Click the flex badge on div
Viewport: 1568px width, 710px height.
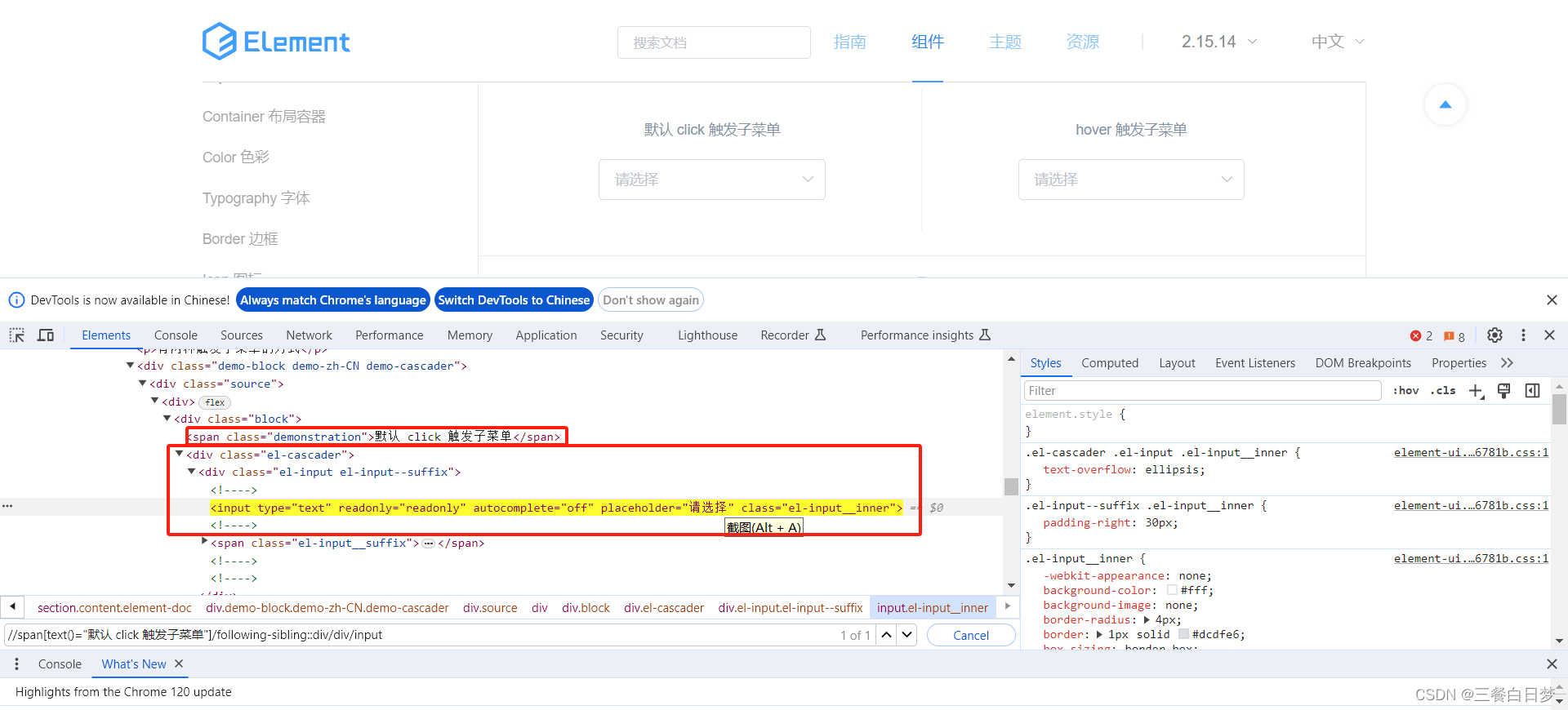(215, 402)
